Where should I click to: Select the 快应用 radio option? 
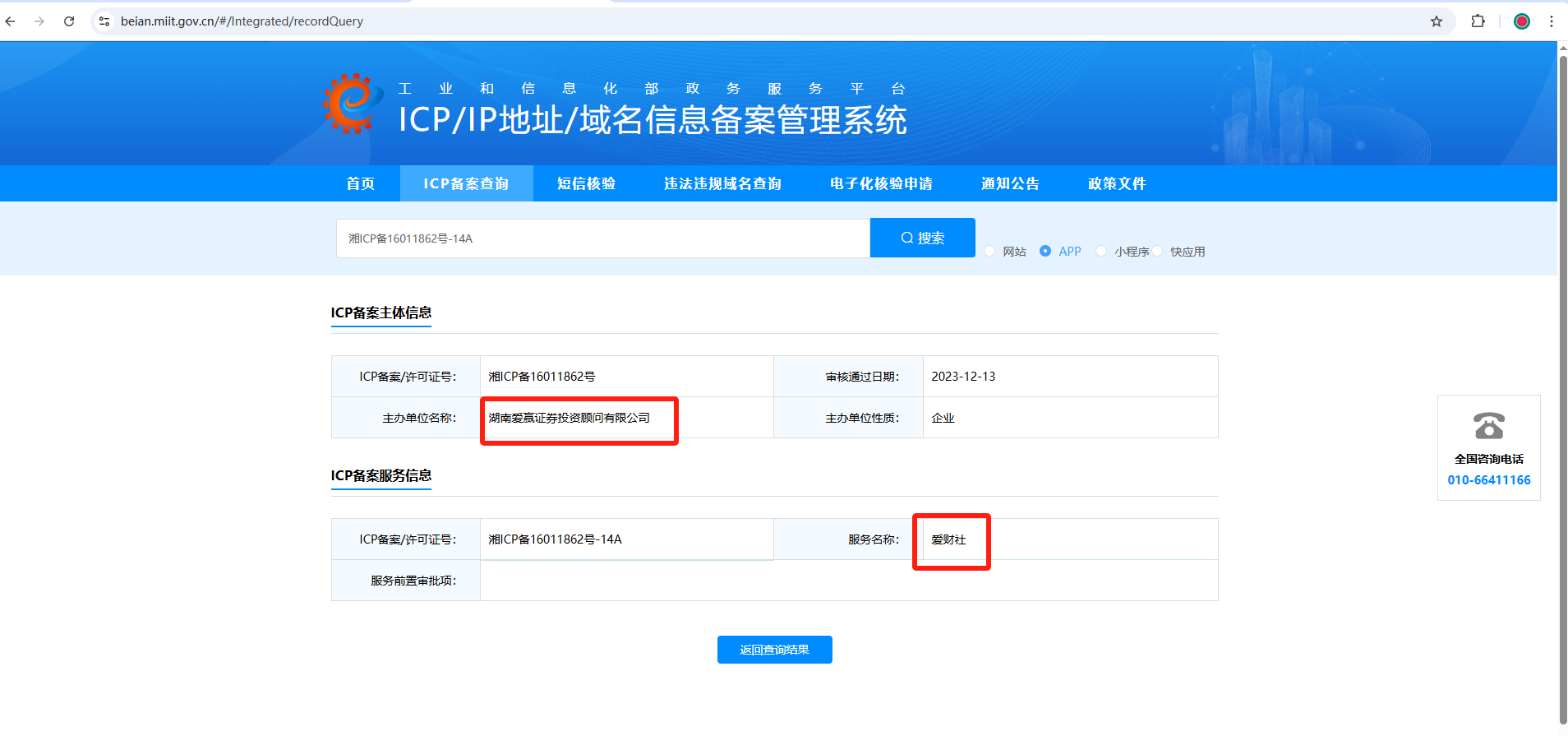[1157, 251]
